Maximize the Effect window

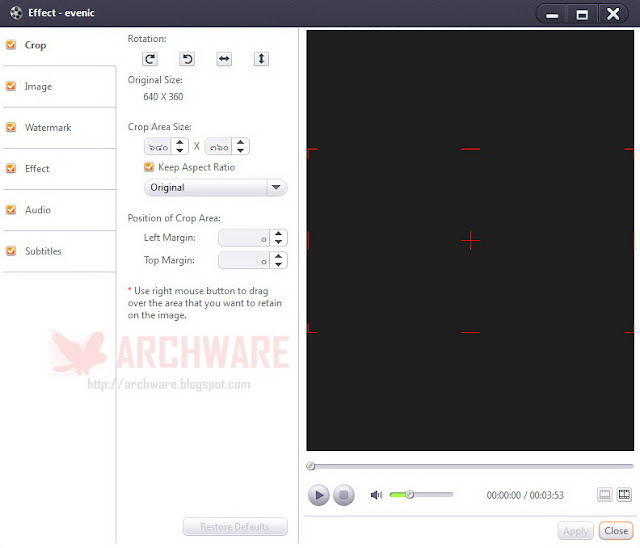582,15
